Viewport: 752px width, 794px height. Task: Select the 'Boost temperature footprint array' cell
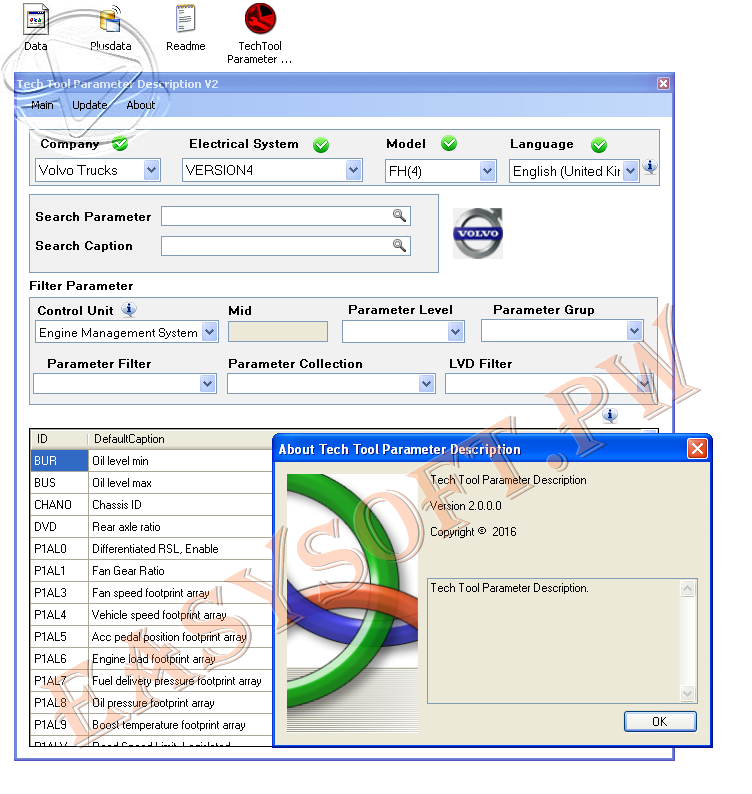click(180, 725)
